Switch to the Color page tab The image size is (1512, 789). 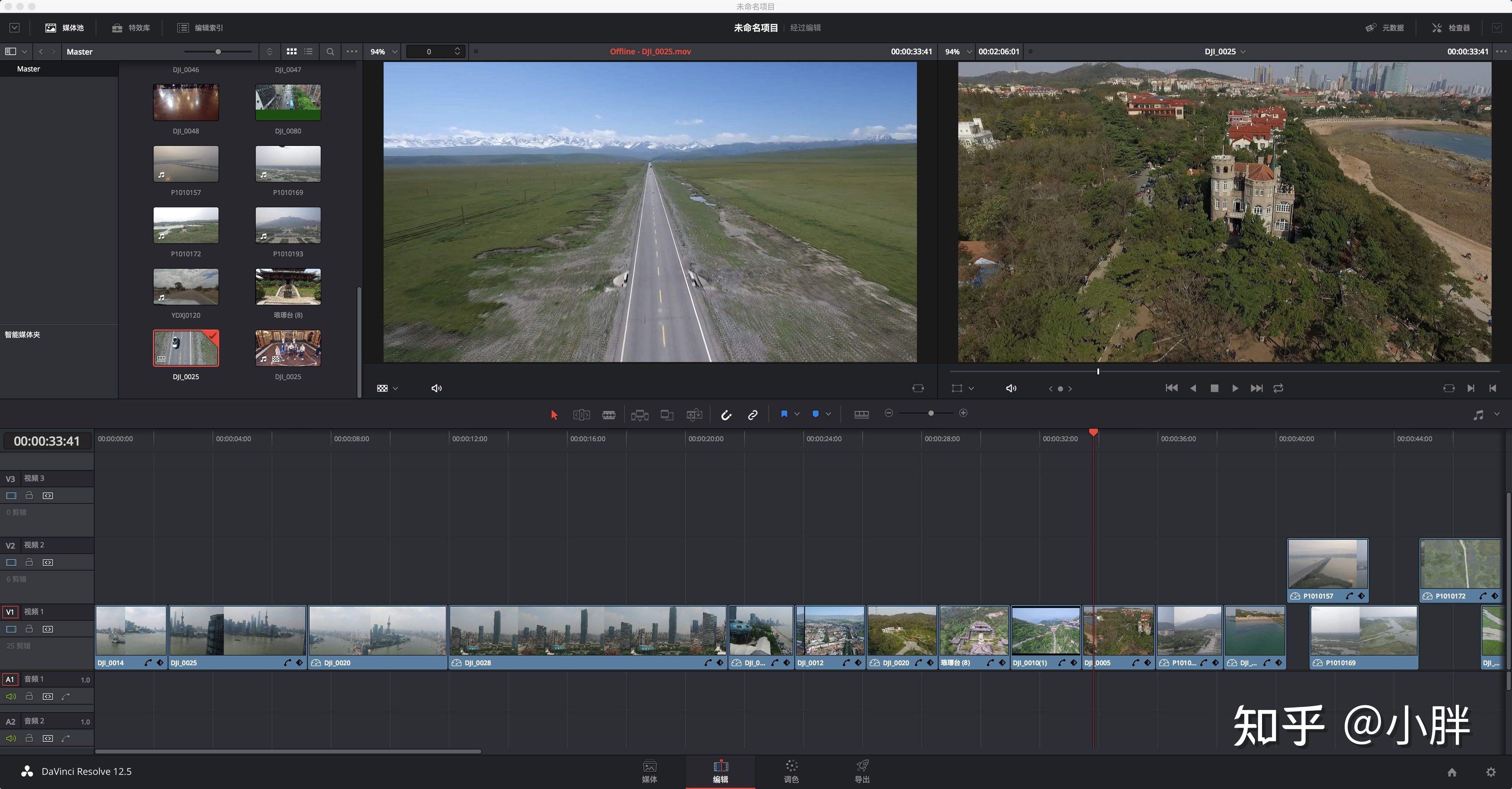[x=791, y=771]
